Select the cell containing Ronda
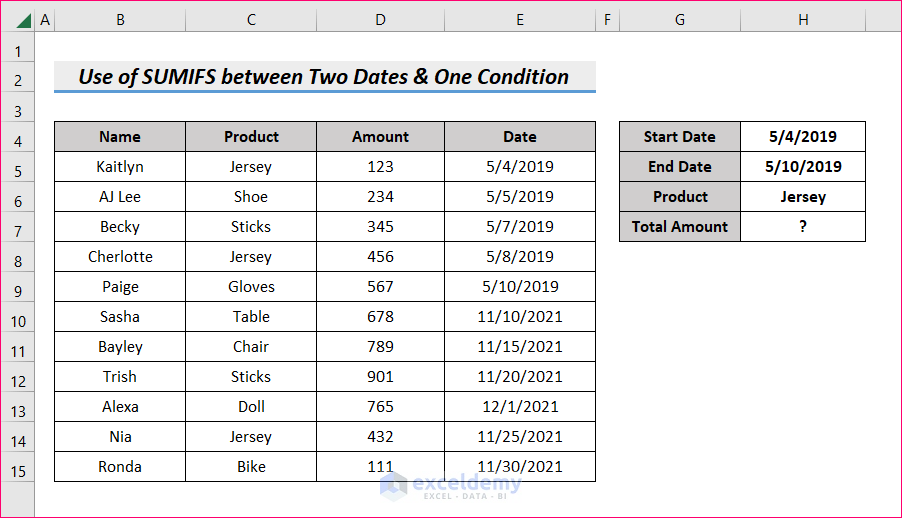902x518 pixels. 120,467
